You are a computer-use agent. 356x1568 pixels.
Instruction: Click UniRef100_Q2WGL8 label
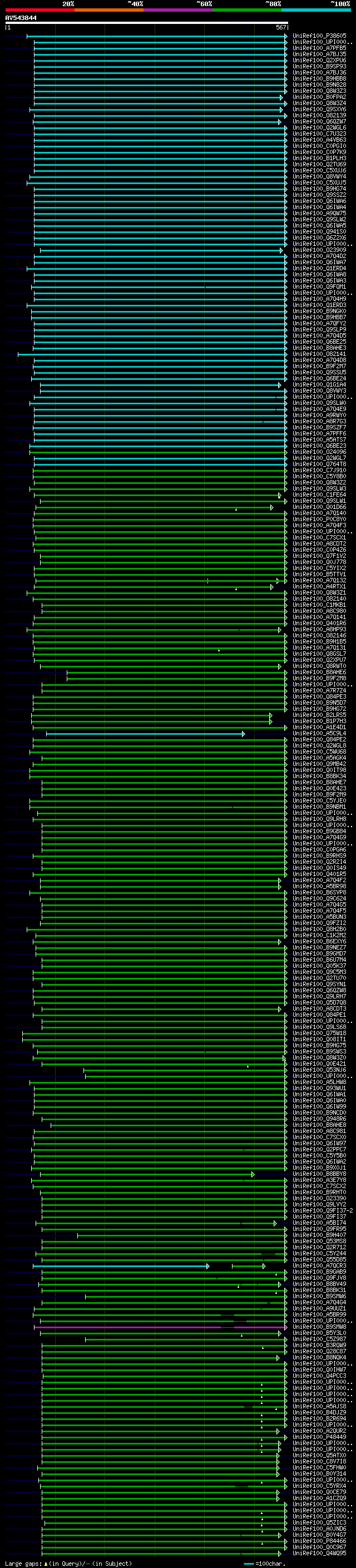pos(319,746)
